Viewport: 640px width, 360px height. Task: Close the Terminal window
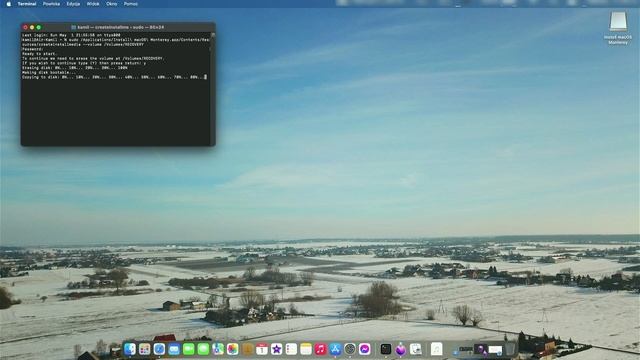point(25,27)
